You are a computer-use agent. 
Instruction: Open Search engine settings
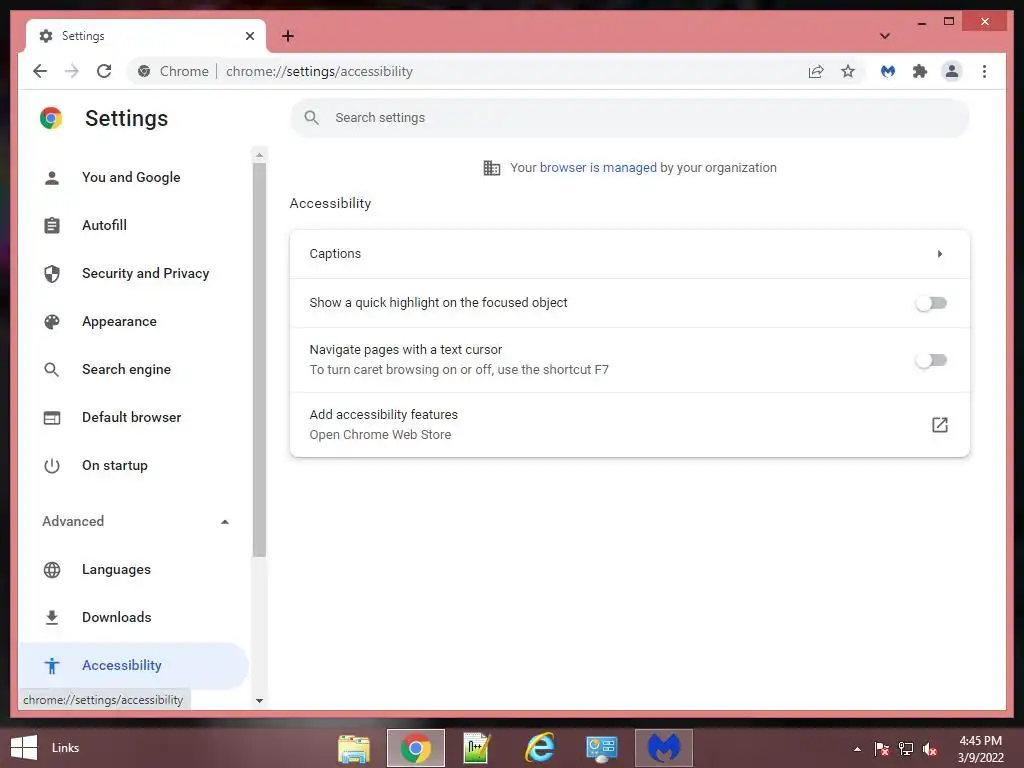[135, 369]
